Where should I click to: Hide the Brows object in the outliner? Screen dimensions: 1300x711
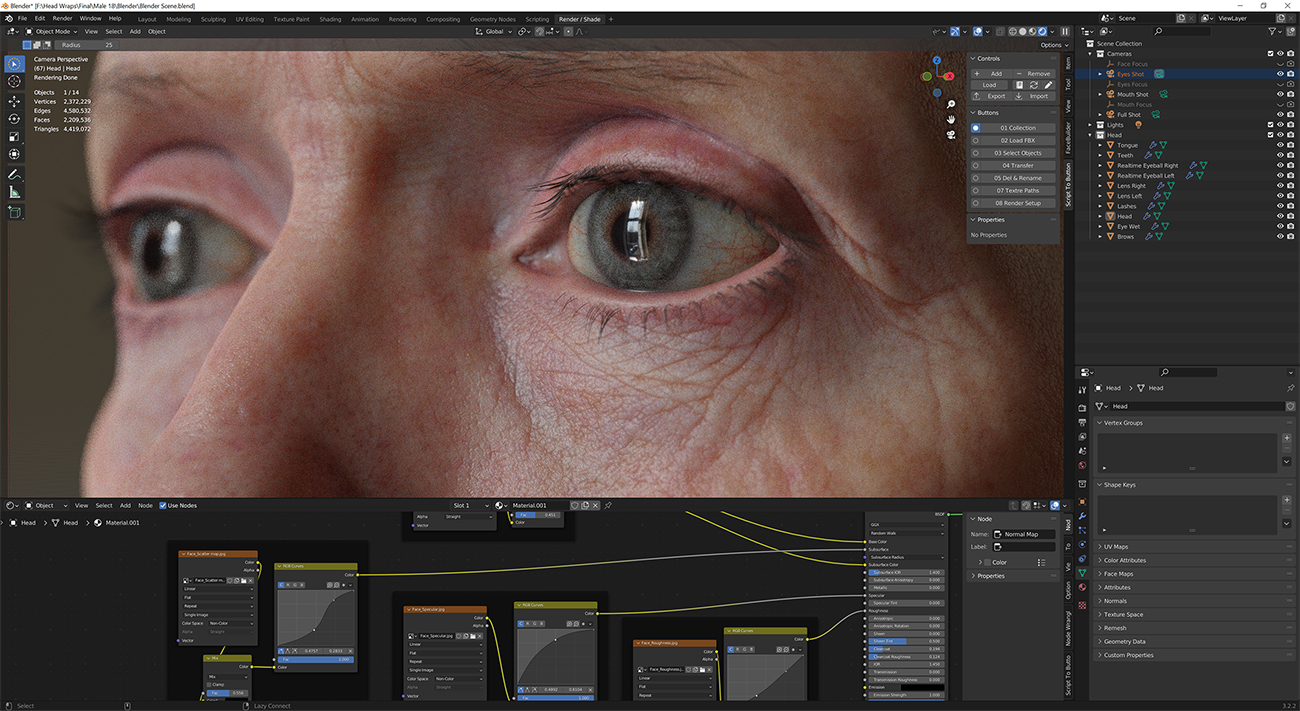point(1280,236)
